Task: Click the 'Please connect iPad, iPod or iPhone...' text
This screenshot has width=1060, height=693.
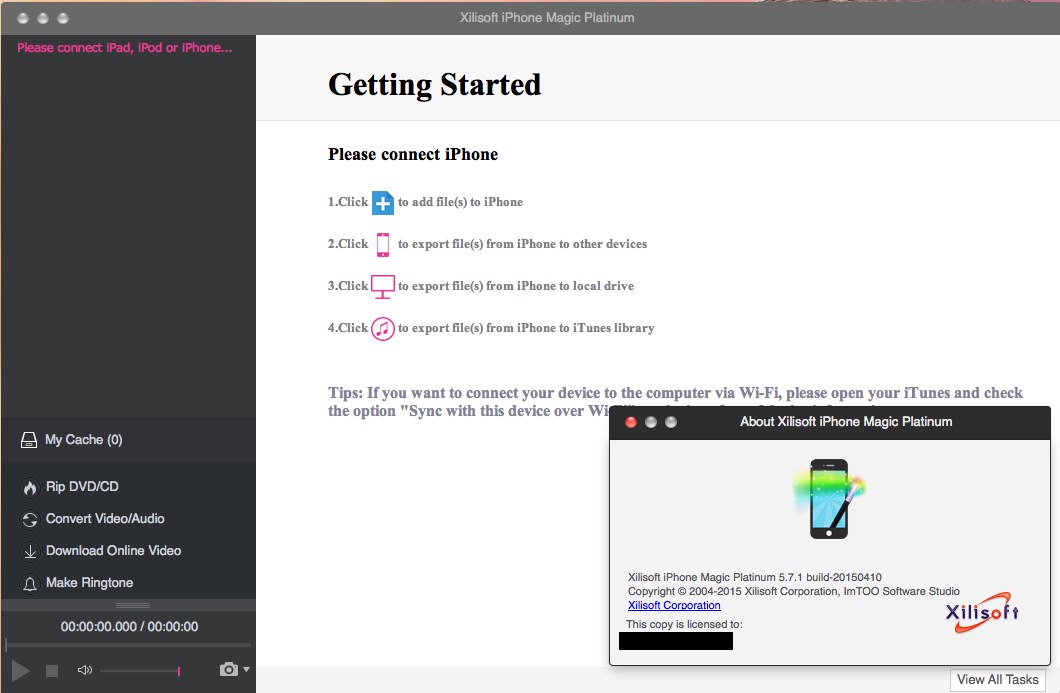Action: (x=124, y=48)
